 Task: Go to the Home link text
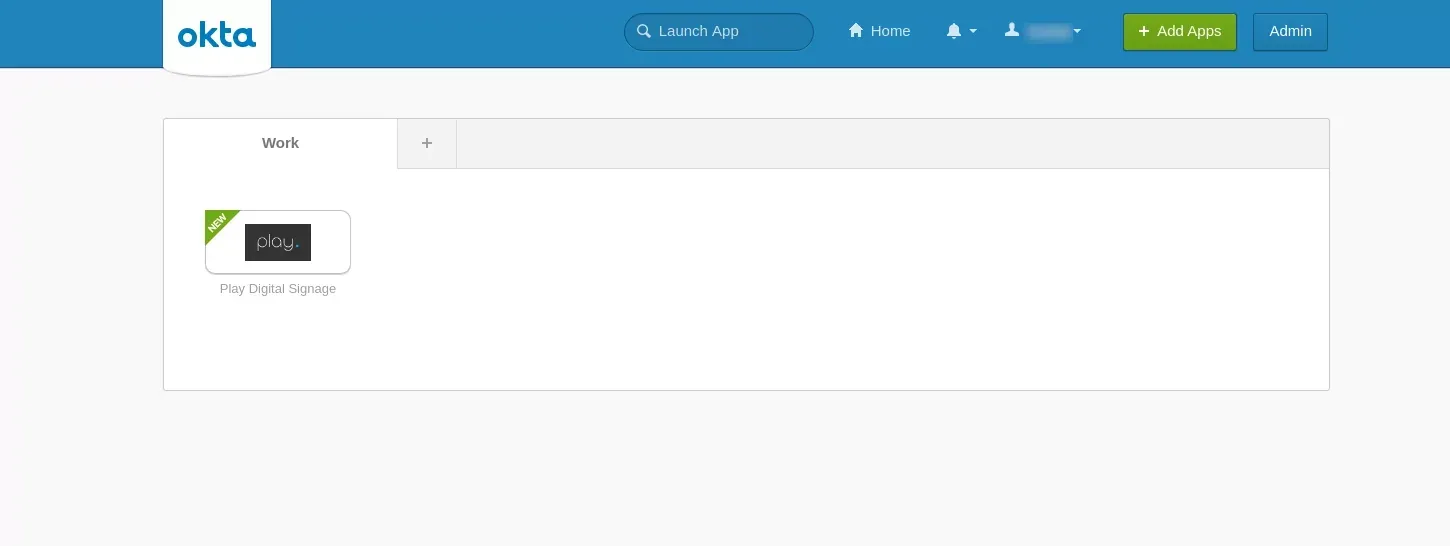coord(890,31)
